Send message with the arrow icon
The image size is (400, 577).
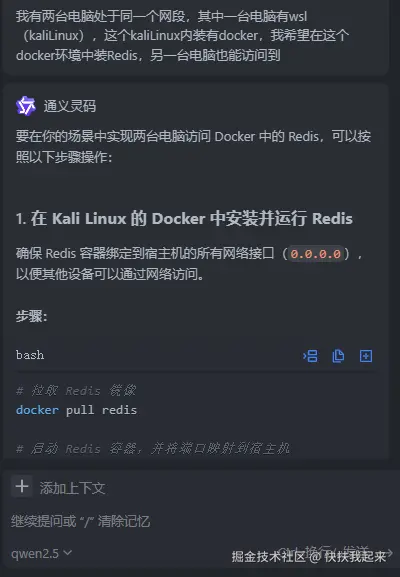click(x=387, y=553)
